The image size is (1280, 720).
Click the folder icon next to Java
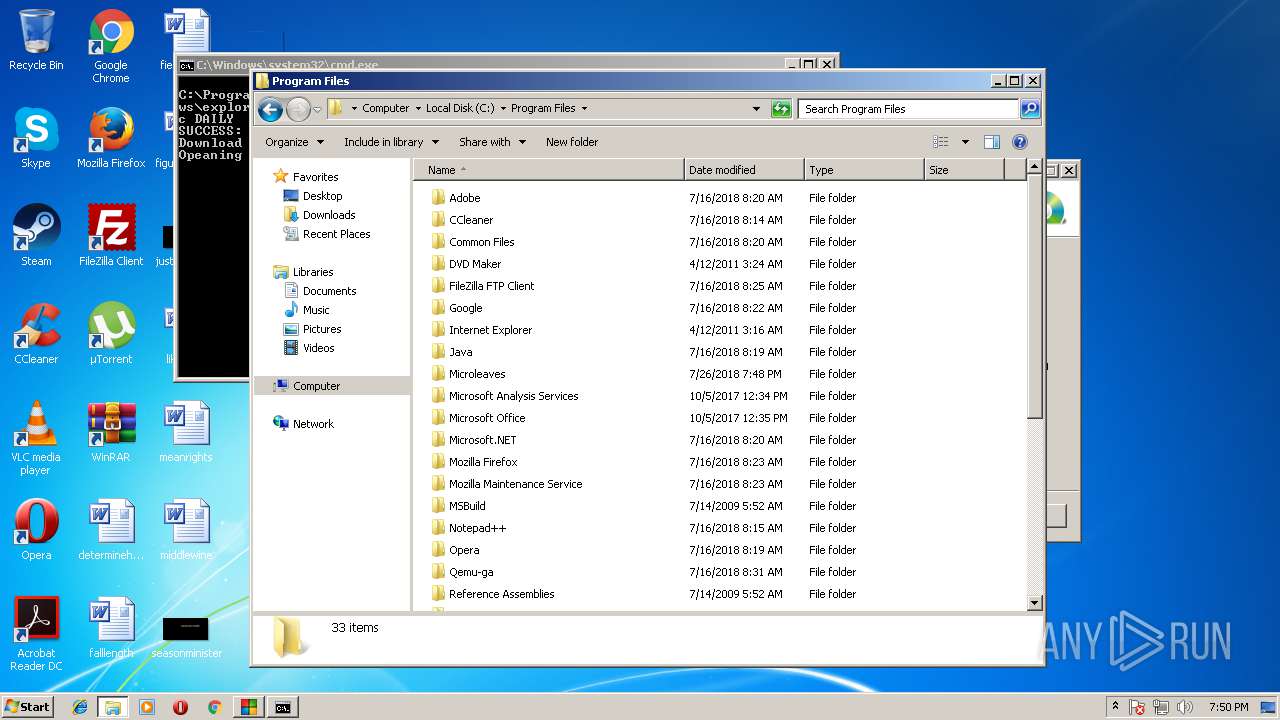tap(438, 352)
